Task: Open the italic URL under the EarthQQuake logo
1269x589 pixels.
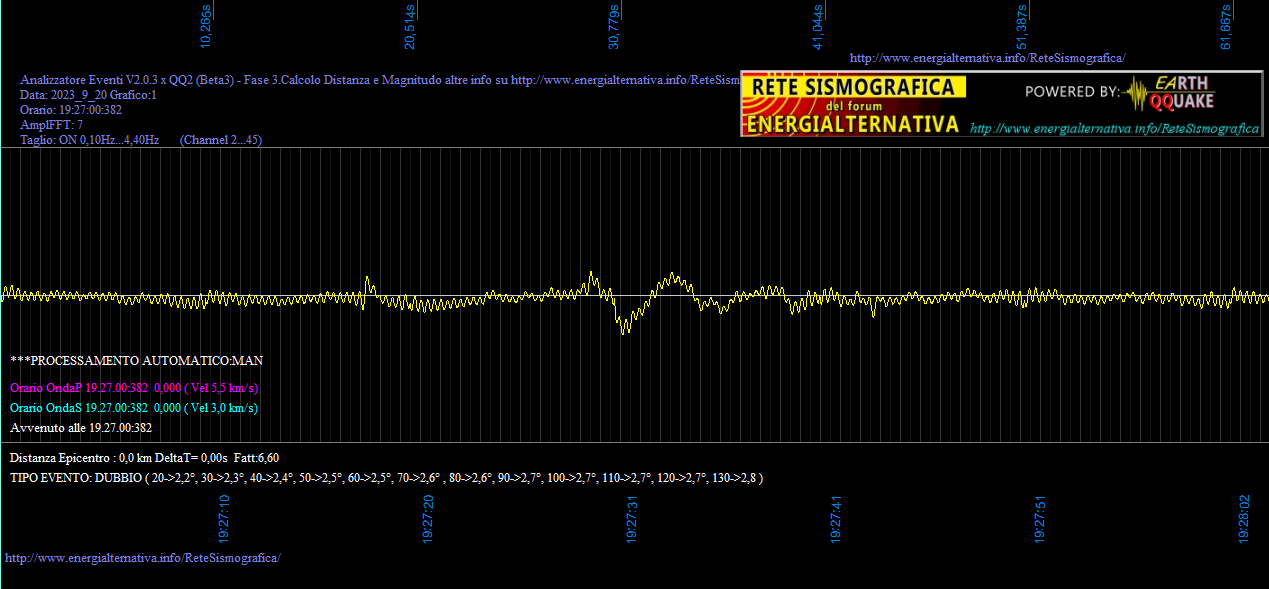Action: point(1115,129)
